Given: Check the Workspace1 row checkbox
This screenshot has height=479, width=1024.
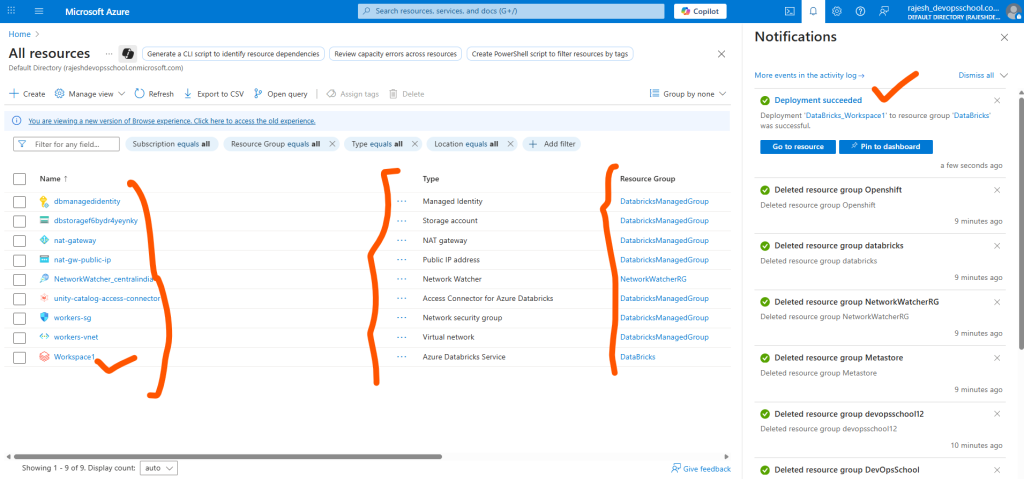Looking at the screenshot, I should 20,357.
